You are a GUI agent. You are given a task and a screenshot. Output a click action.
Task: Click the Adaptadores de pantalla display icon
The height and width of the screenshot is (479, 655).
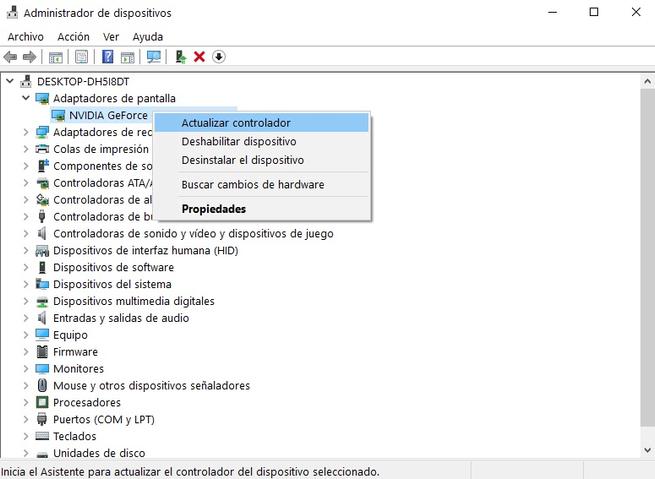[42, 99]
